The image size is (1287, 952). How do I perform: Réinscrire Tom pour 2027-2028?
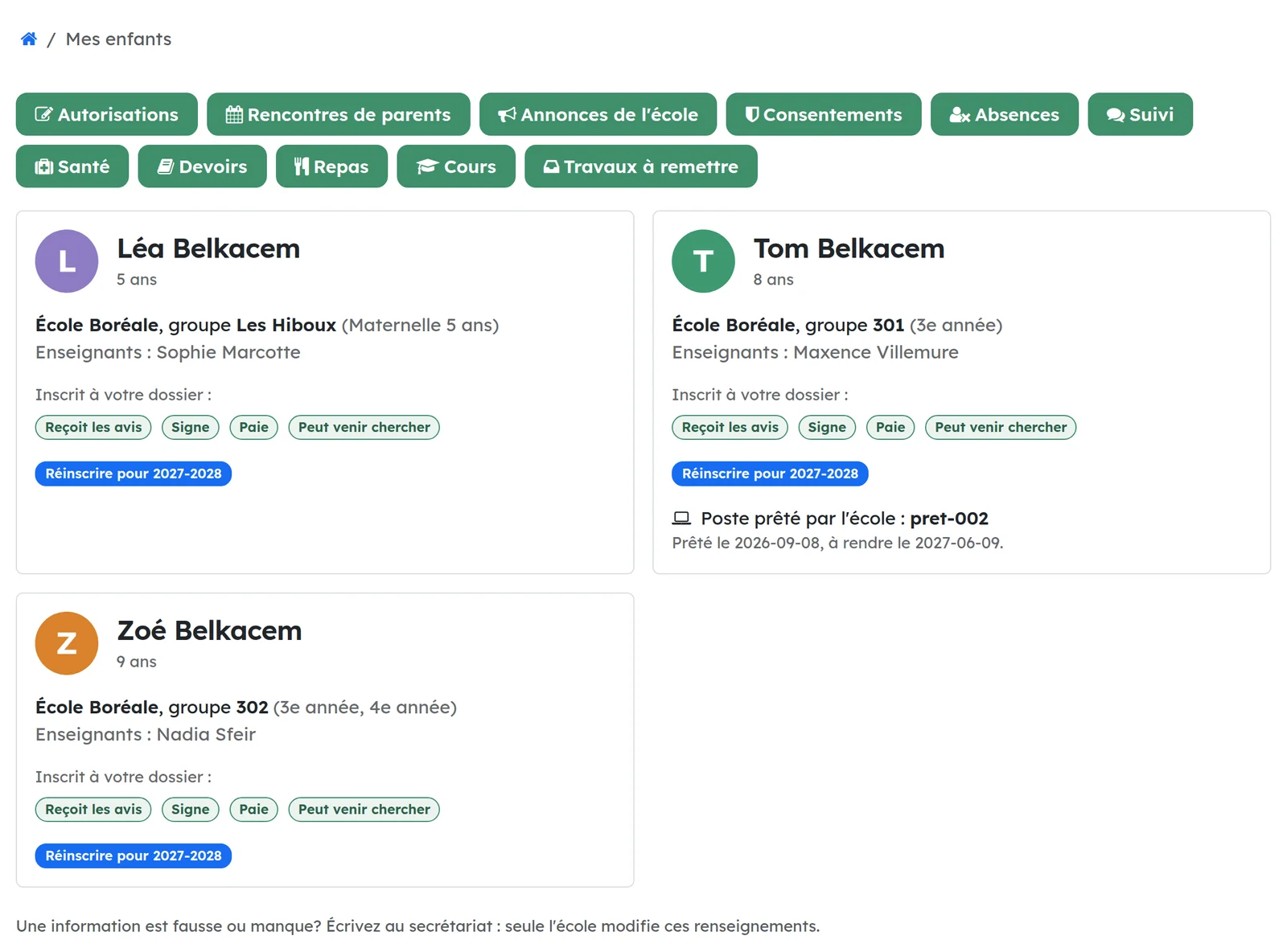click(x=770, y=474)
